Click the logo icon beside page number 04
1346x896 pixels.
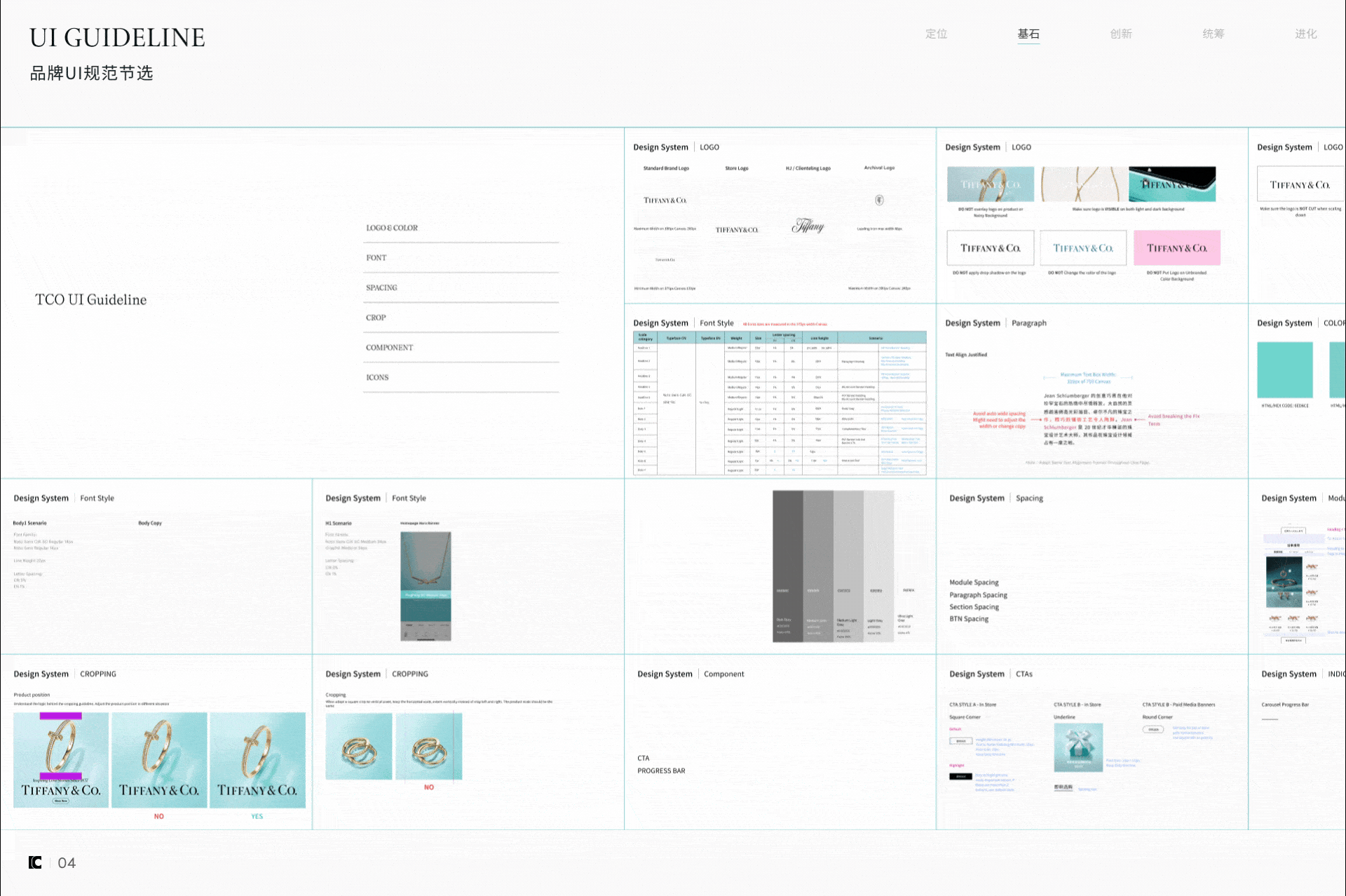(35, 862)
